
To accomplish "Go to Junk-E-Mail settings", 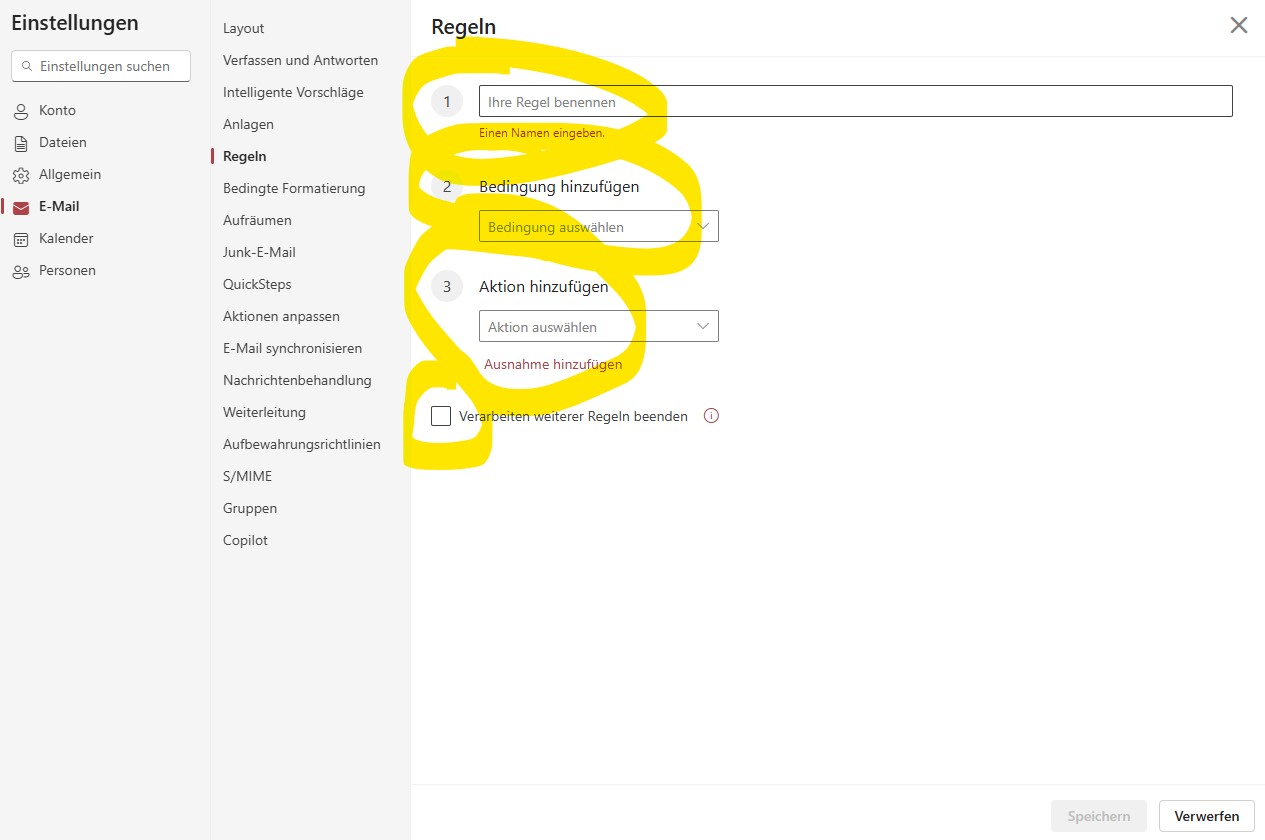I will pyautogui.click(x=259, y=252).
